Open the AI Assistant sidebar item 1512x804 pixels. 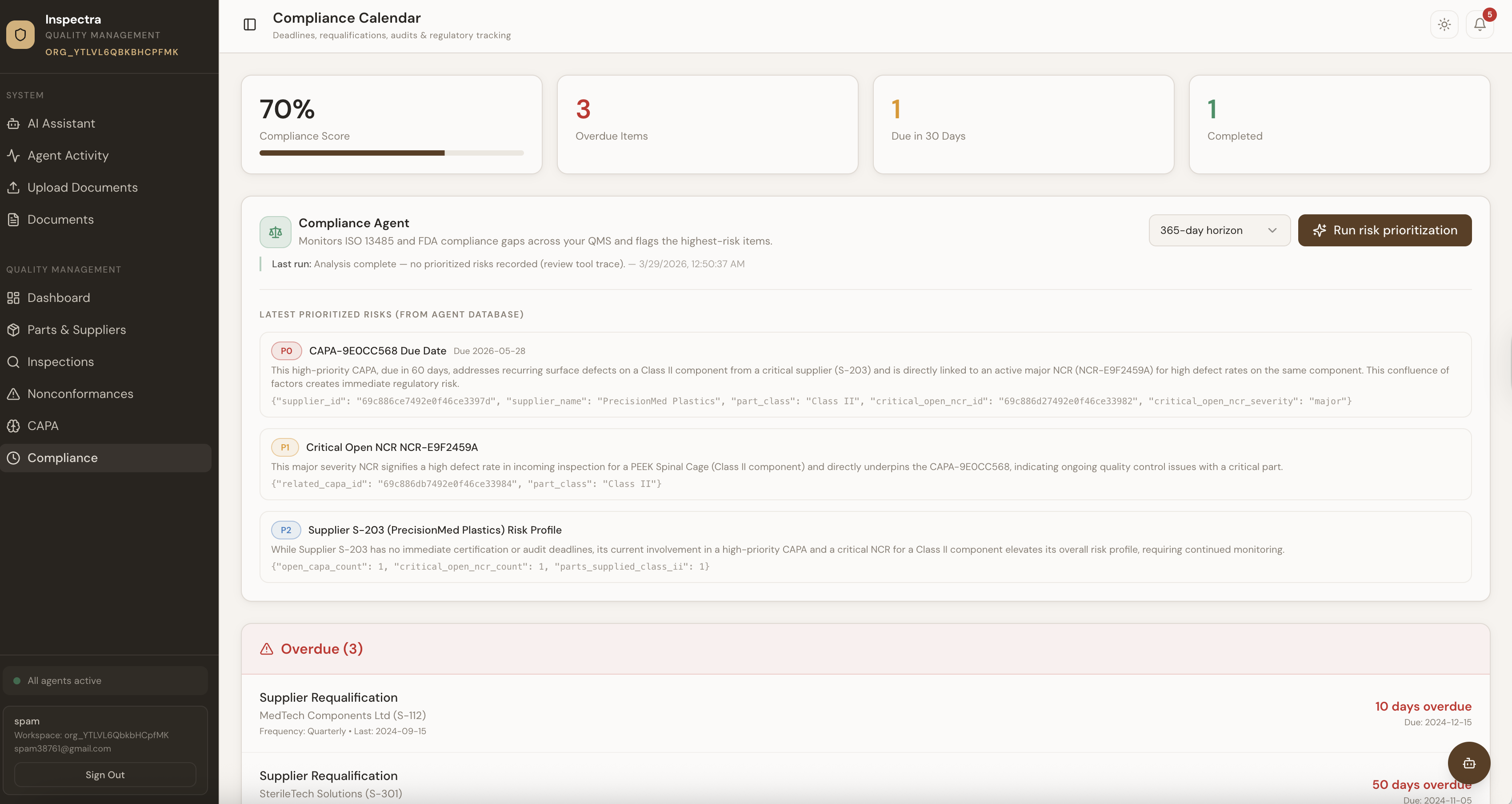(x=61, y=123)
